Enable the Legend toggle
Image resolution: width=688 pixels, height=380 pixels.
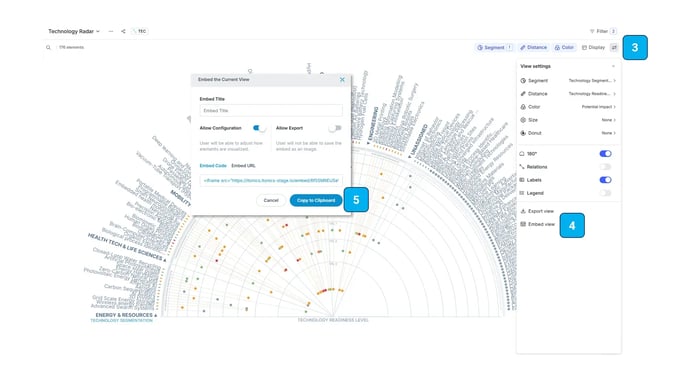pyautogui.click(x=606, y=193)
